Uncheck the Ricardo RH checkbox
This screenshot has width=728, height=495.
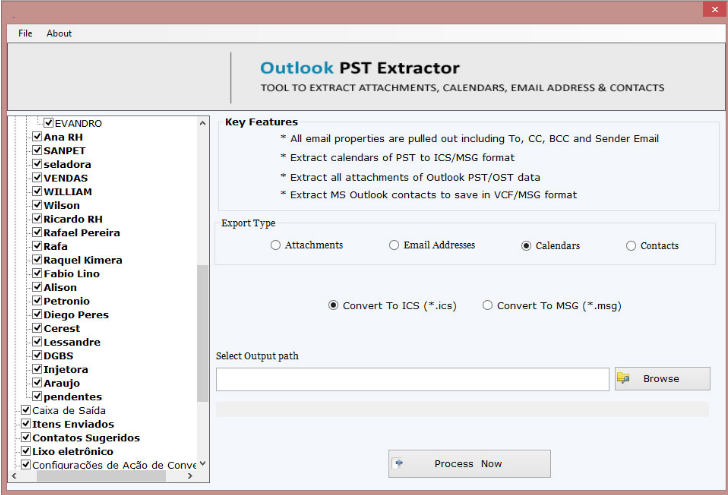coord(37,219)
